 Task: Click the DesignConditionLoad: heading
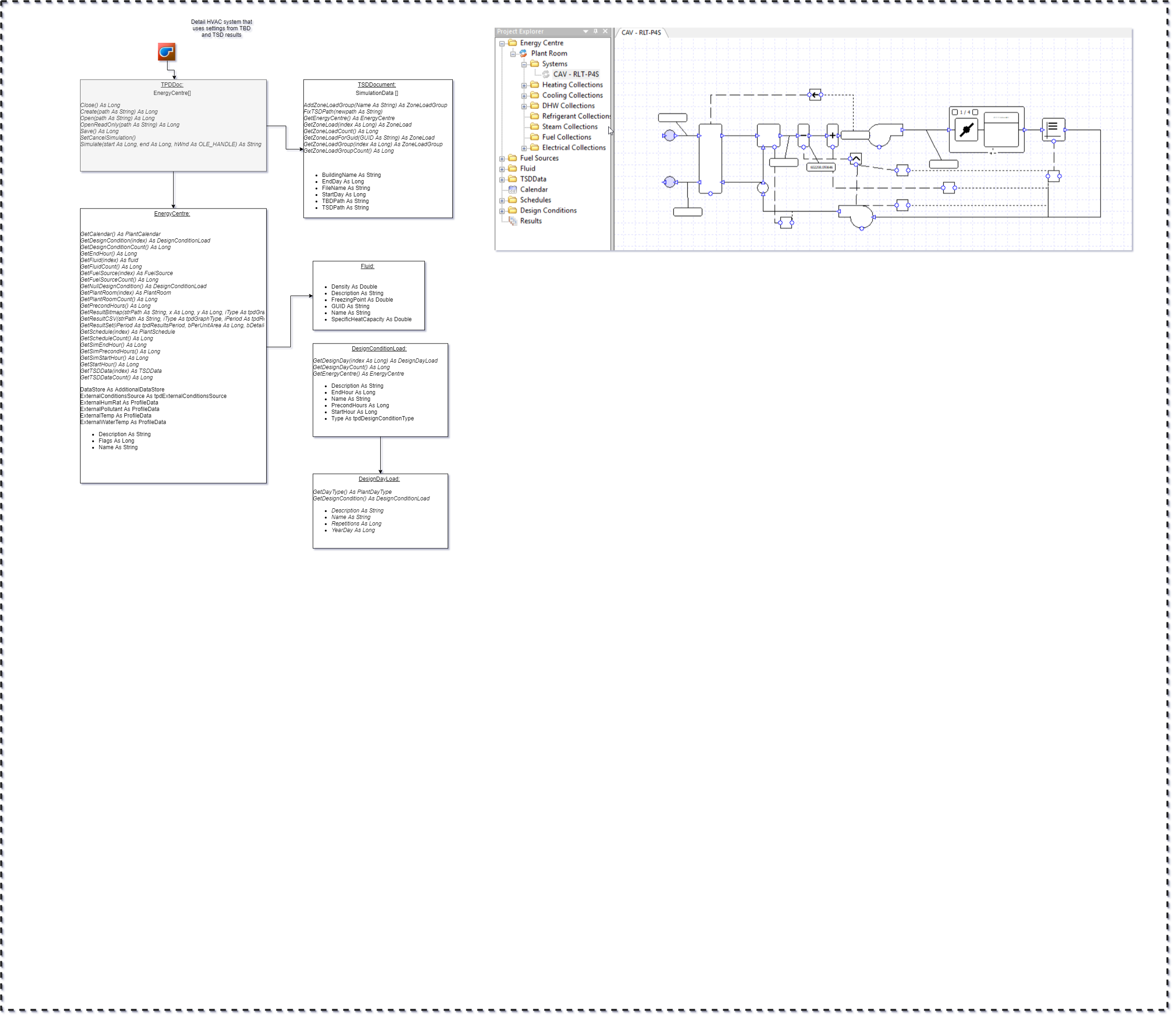(379, 349)
